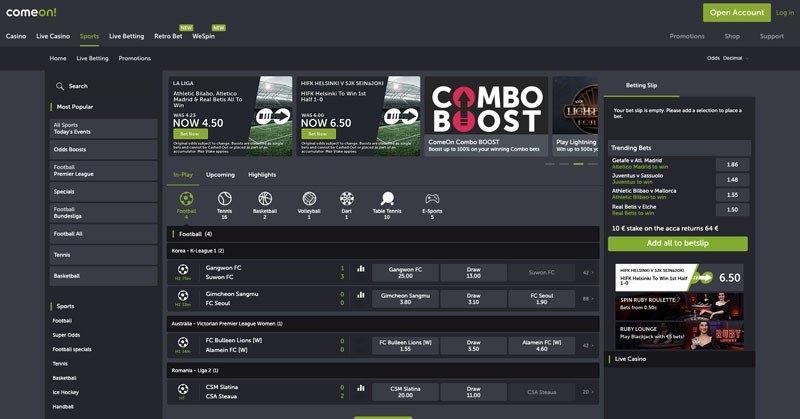
Task: Select the E-Sports gamepad icon
Action: (432, 199)
